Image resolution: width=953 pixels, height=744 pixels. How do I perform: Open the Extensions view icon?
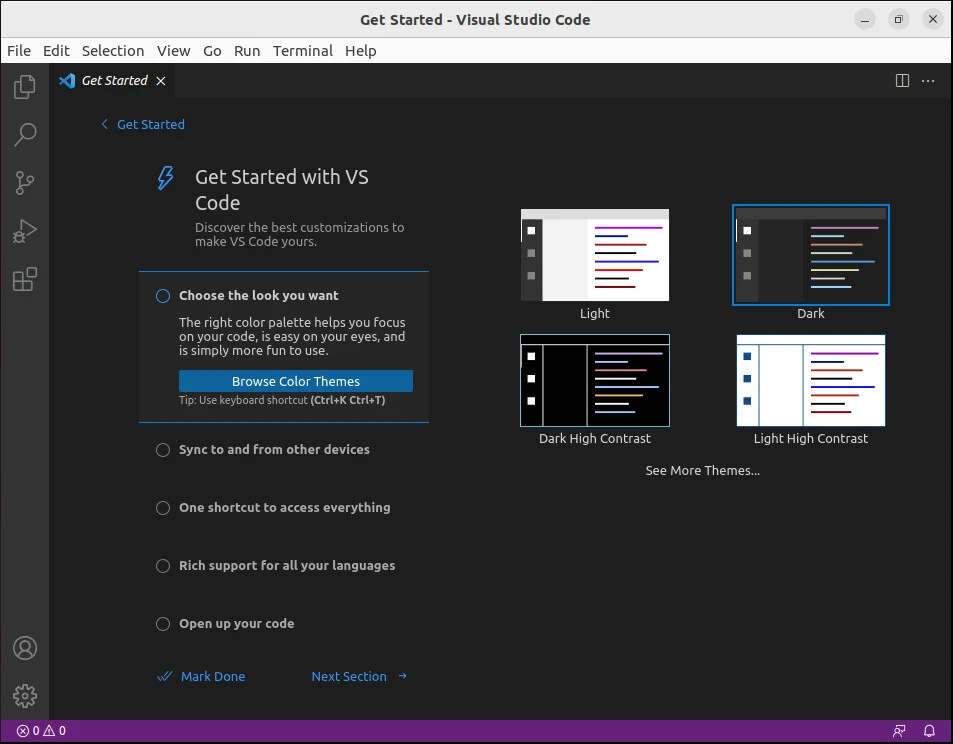[25, 280]
